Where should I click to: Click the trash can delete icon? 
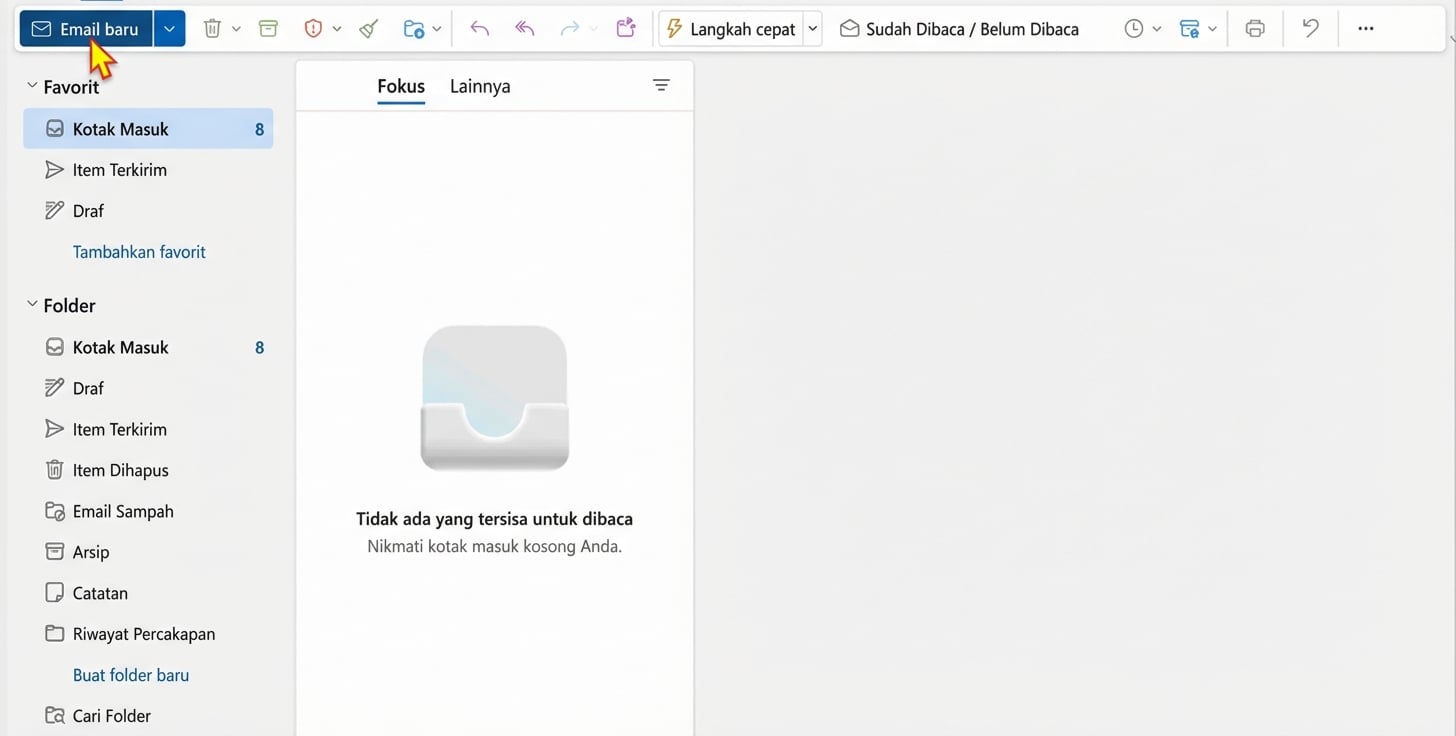tap(212, 29)
